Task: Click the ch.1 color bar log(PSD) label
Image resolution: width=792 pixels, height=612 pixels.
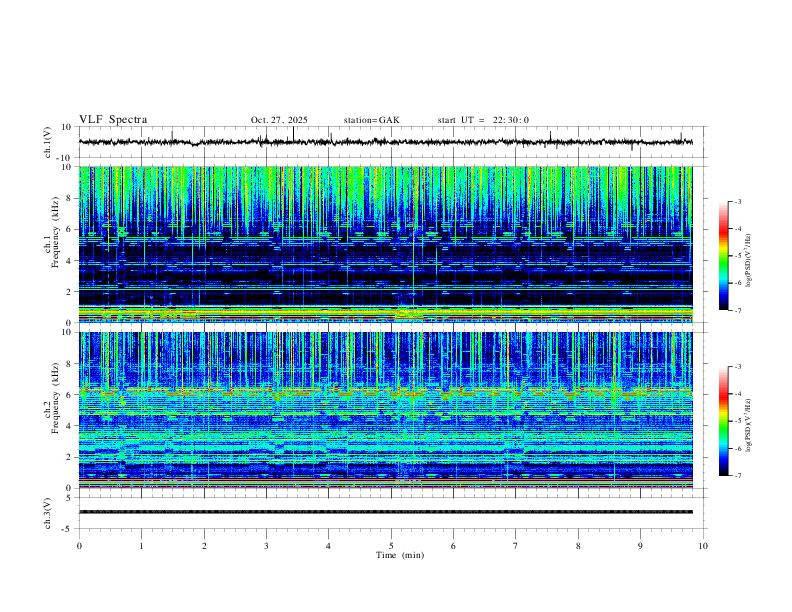Action: [x=748, y=261]
